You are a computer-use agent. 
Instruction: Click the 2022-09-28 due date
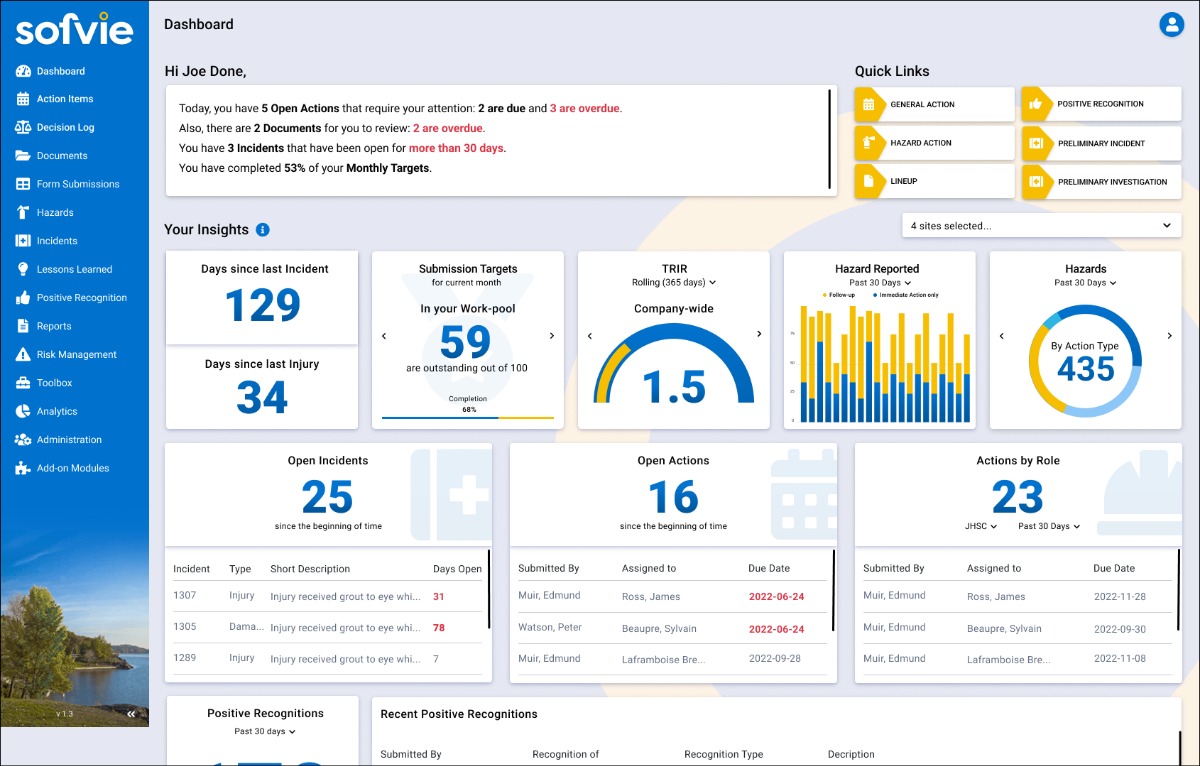click(776, 659)
